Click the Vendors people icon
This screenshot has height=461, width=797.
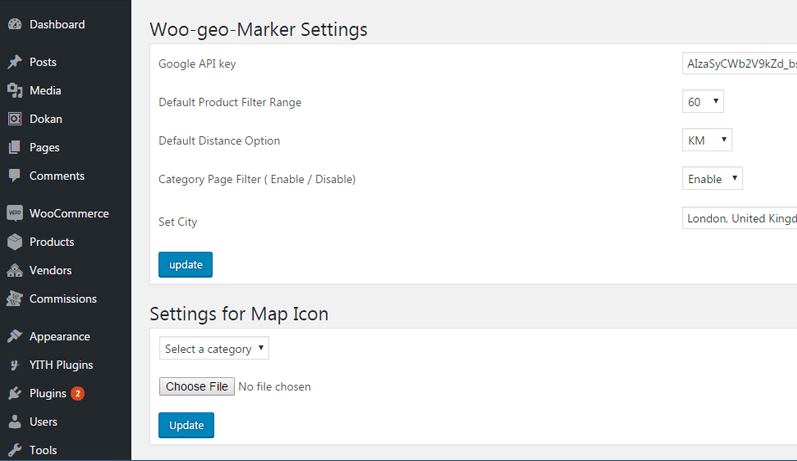[x=15, y=270]
